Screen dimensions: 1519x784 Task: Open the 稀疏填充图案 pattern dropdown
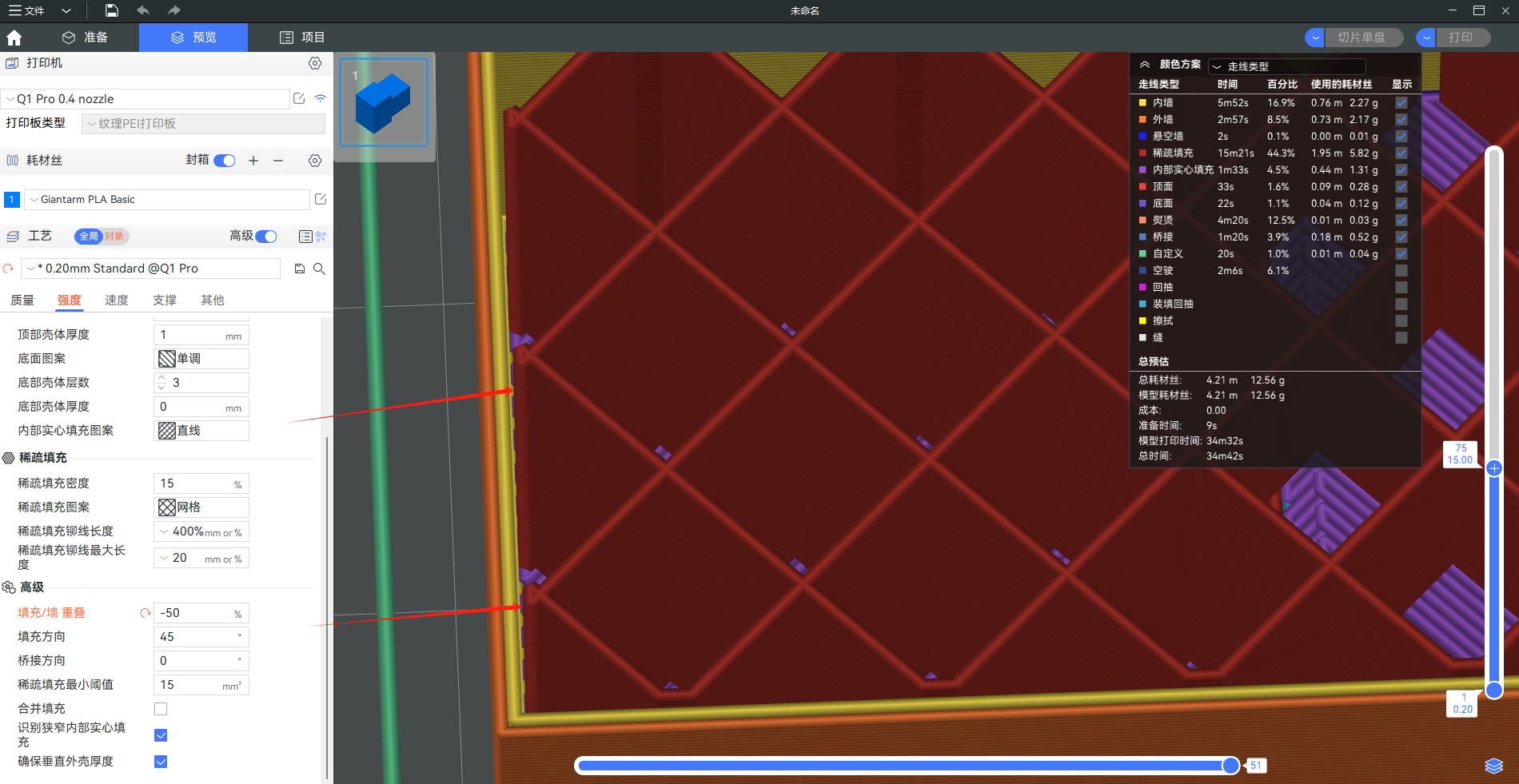201,507
